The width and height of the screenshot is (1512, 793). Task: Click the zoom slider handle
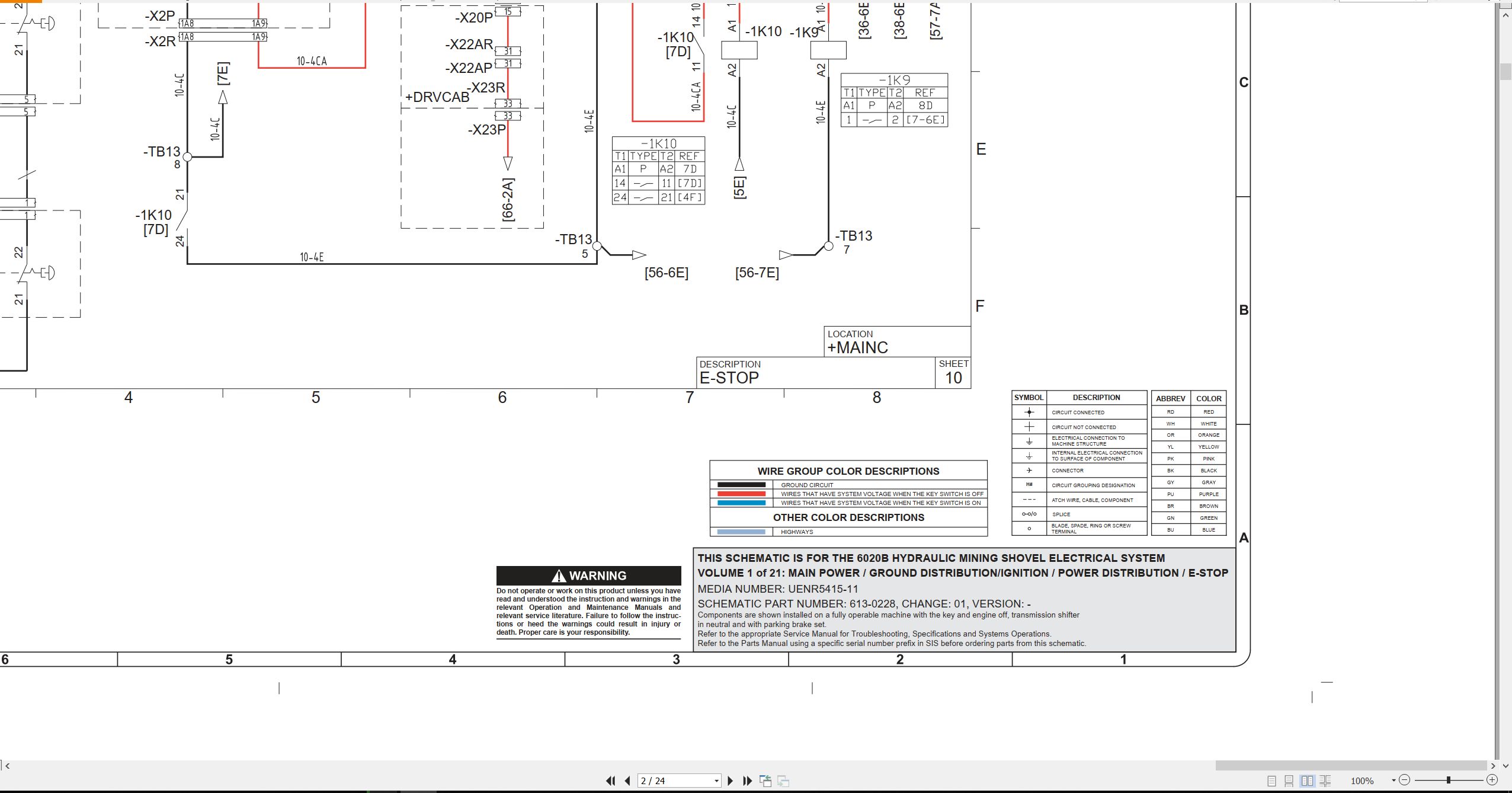tap(1448, 781)
